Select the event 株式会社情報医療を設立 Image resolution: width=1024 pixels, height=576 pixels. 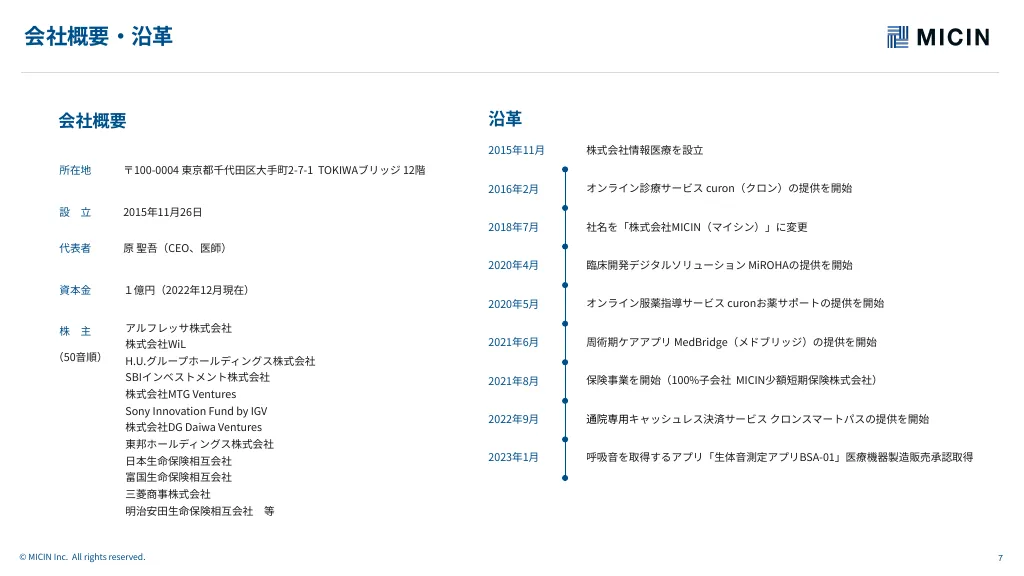click(x=645, y=150)
